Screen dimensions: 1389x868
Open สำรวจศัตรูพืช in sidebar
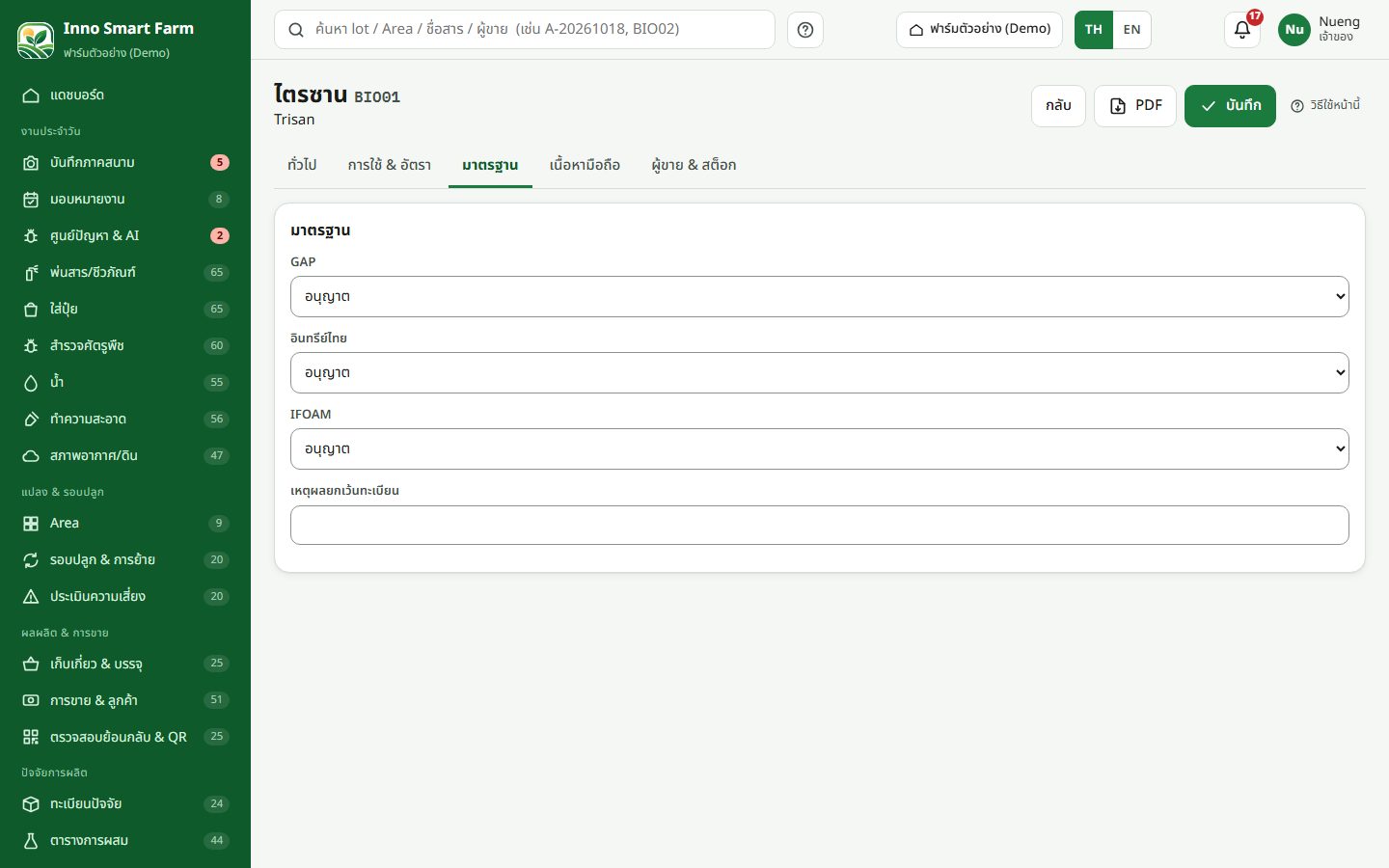click(125, 346)
